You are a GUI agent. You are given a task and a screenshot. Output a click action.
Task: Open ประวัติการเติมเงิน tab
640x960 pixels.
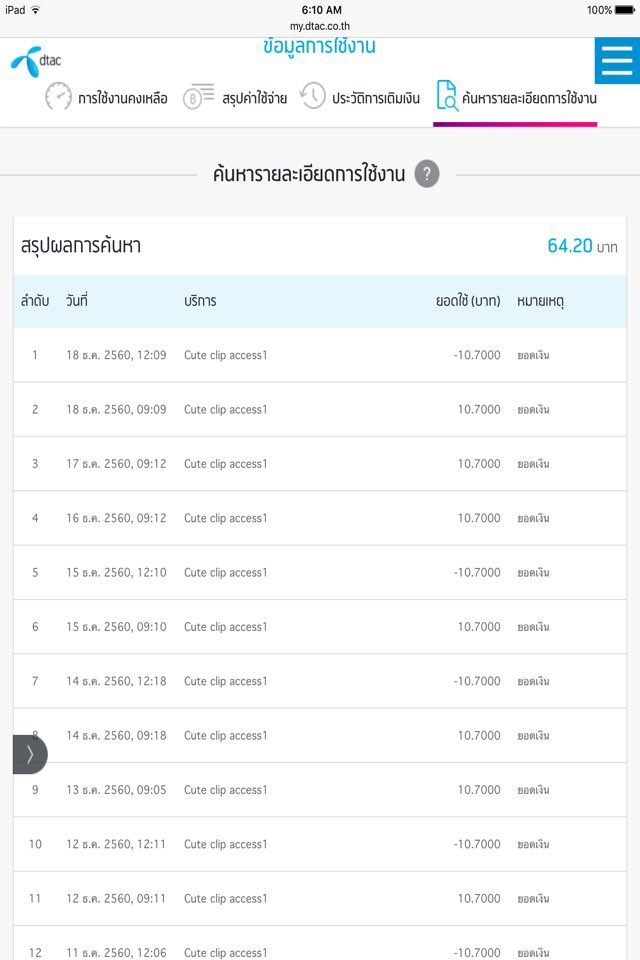click(376, 98)
